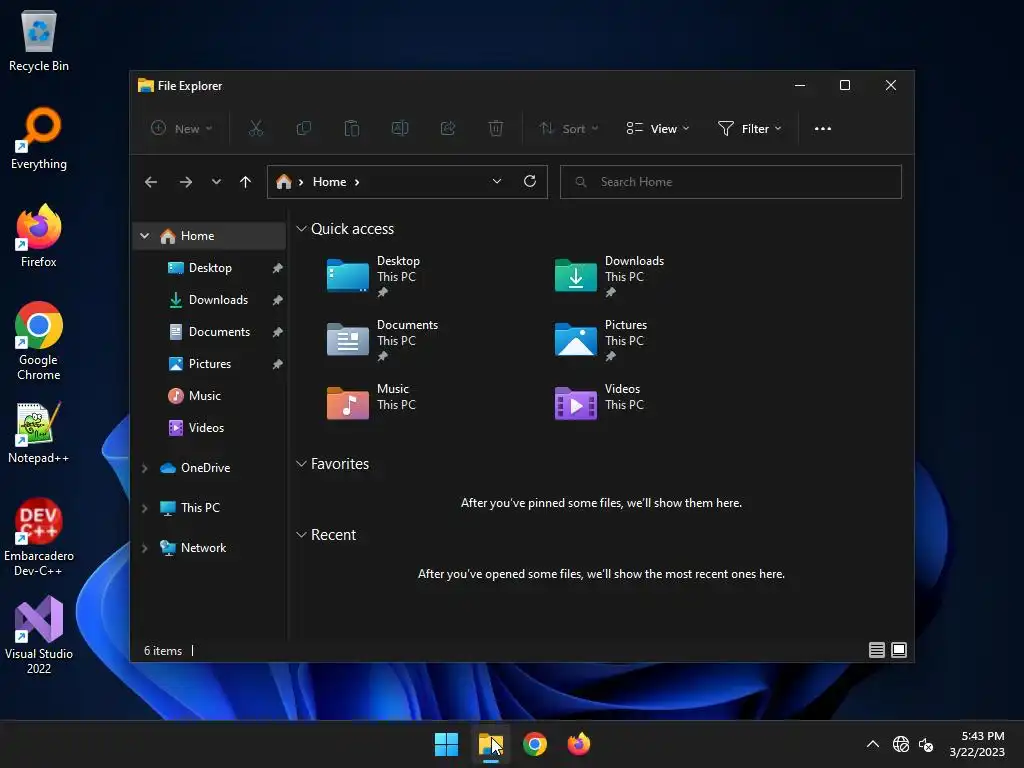The image size is (1024, 768).
Task: Click the Share icon in toolbar
Action: [448, 129]
